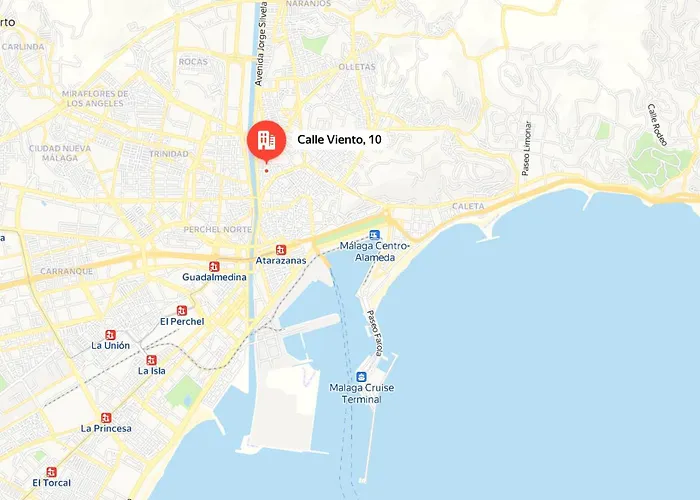Select the Atarazanas metro station icon
This screenshot has height=500, width=700.
[x=281, y=250]
